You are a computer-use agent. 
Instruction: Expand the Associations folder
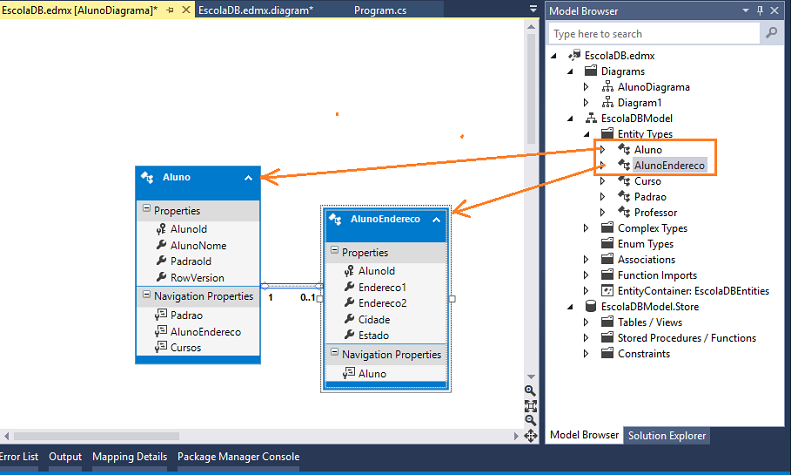point(586,259)
